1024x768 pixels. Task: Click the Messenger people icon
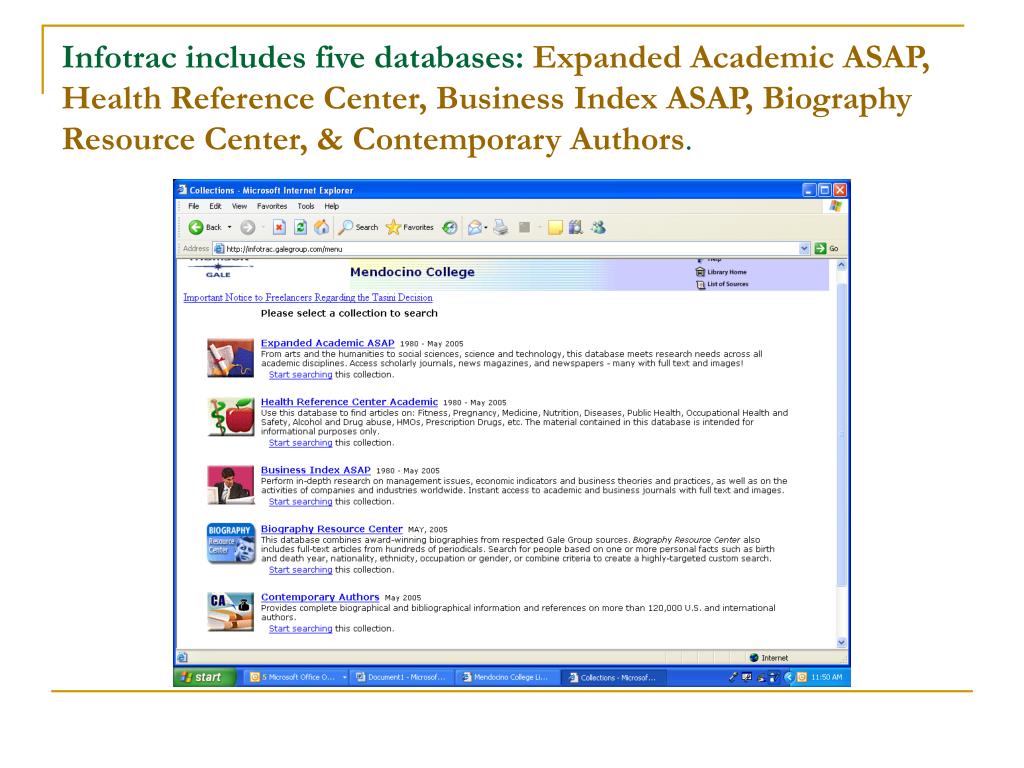pyautogui.click(x=598, y=227)
